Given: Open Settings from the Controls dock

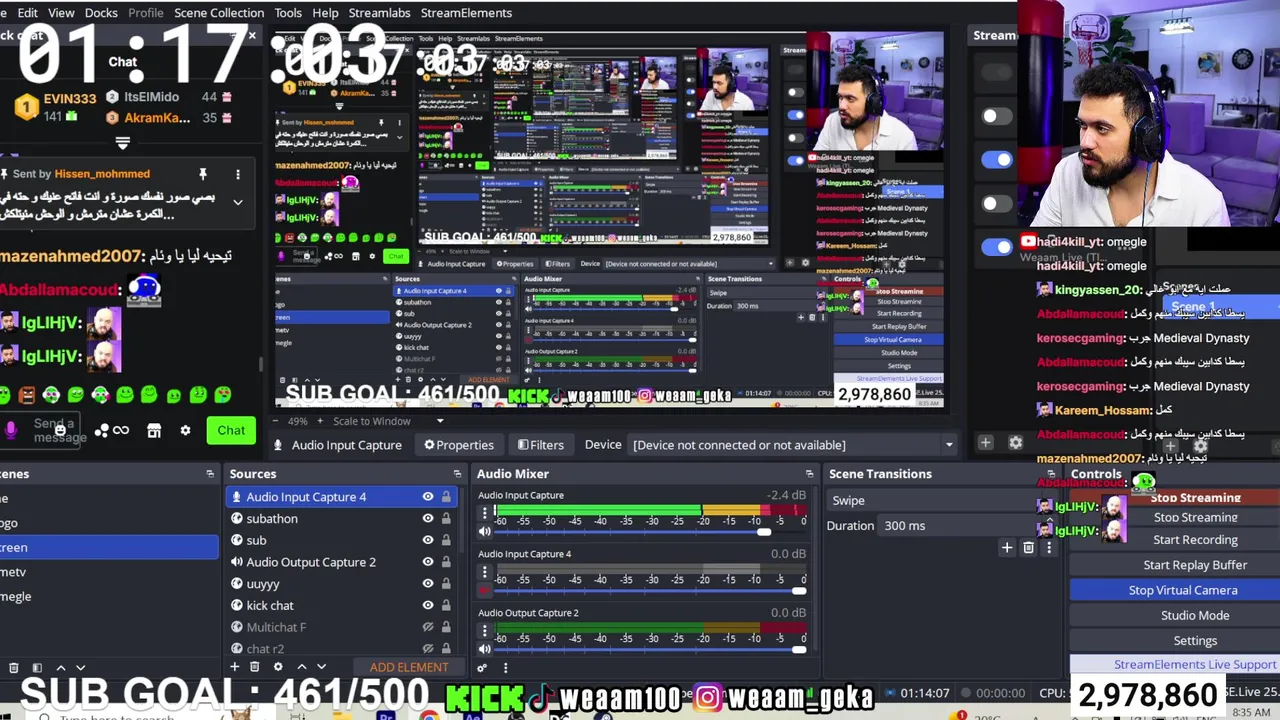Looking at the screenshot, I should click(x=1195, y=640).
